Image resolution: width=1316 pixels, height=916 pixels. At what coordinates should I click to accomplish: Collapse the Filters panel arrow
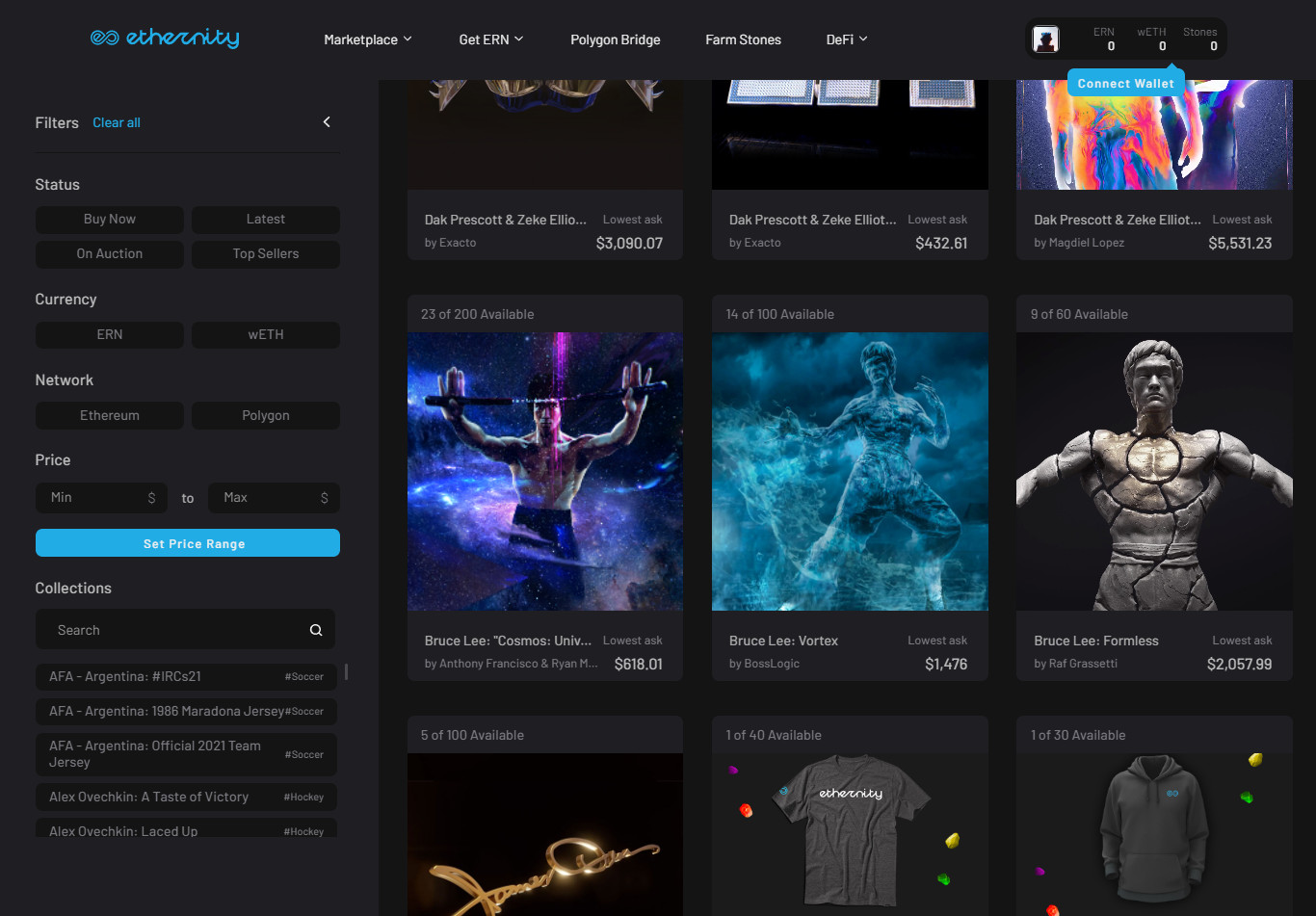coord(327,122)
